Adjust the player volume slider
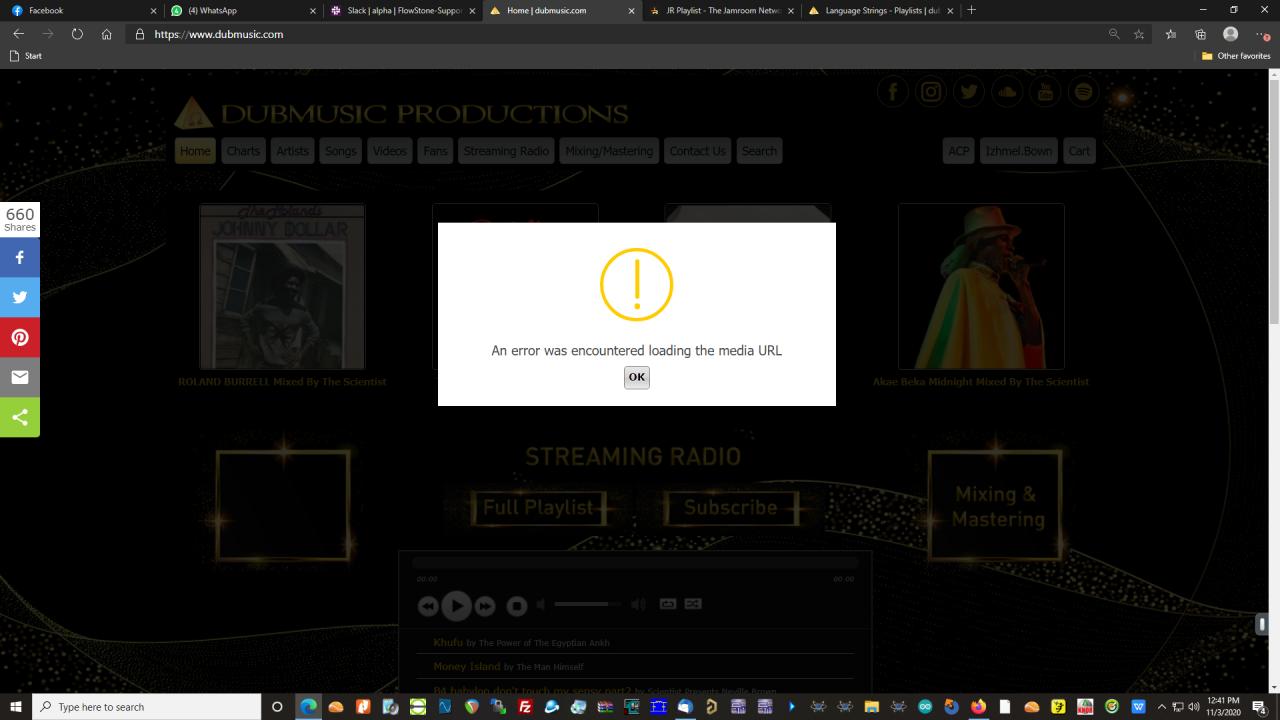 pos(587,604)
